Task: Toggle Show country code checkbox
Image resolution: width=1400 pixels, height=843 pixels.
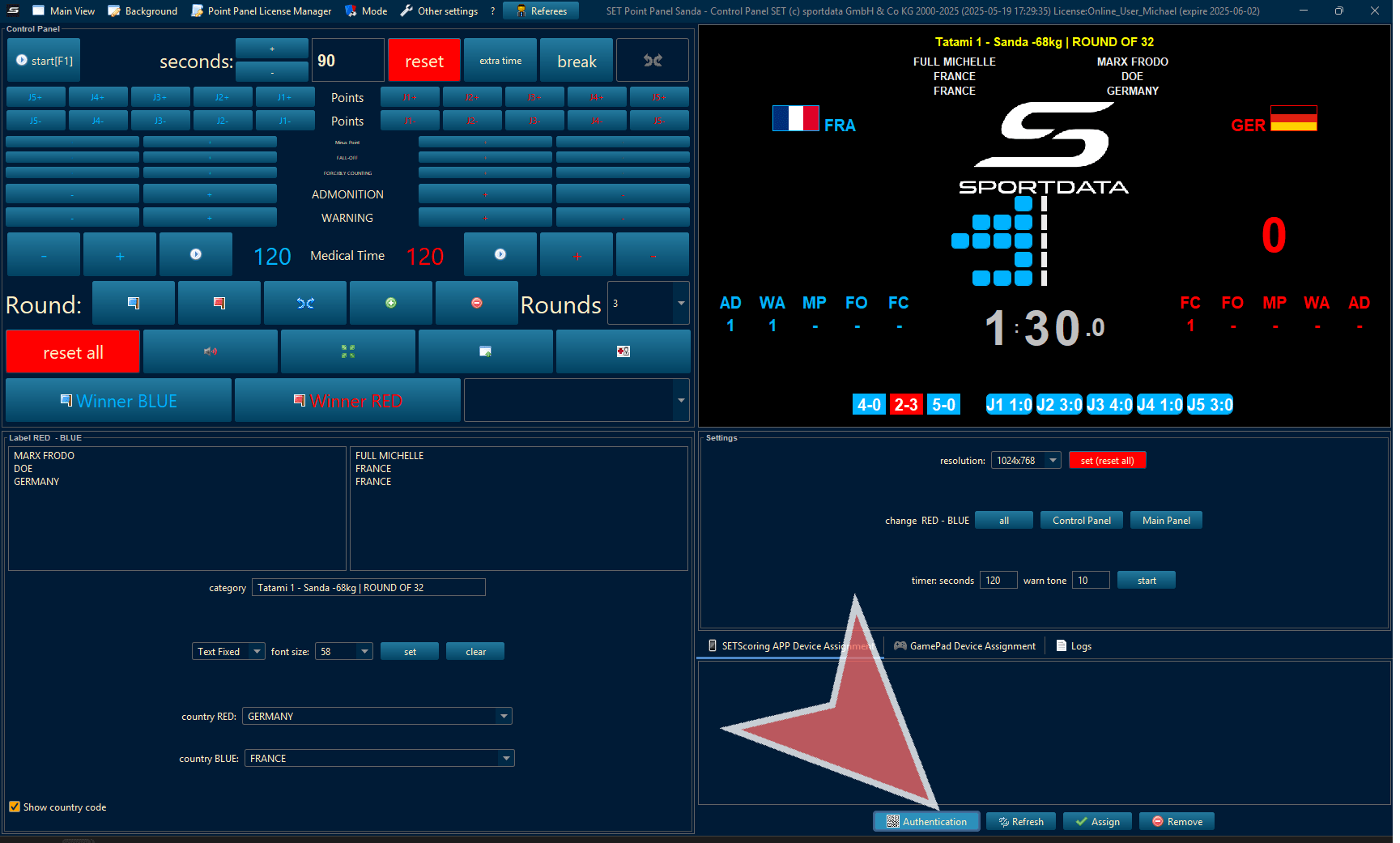Action: 15,807
